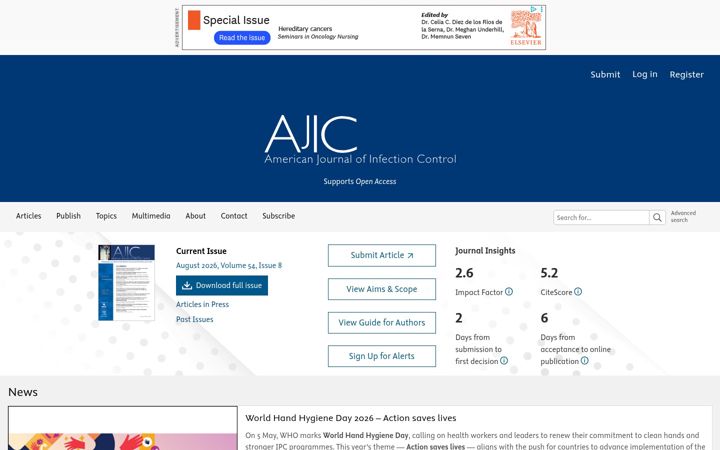Screen dimensions: 720x450
Task: Open the Articles menu
Action: (28, 216)
